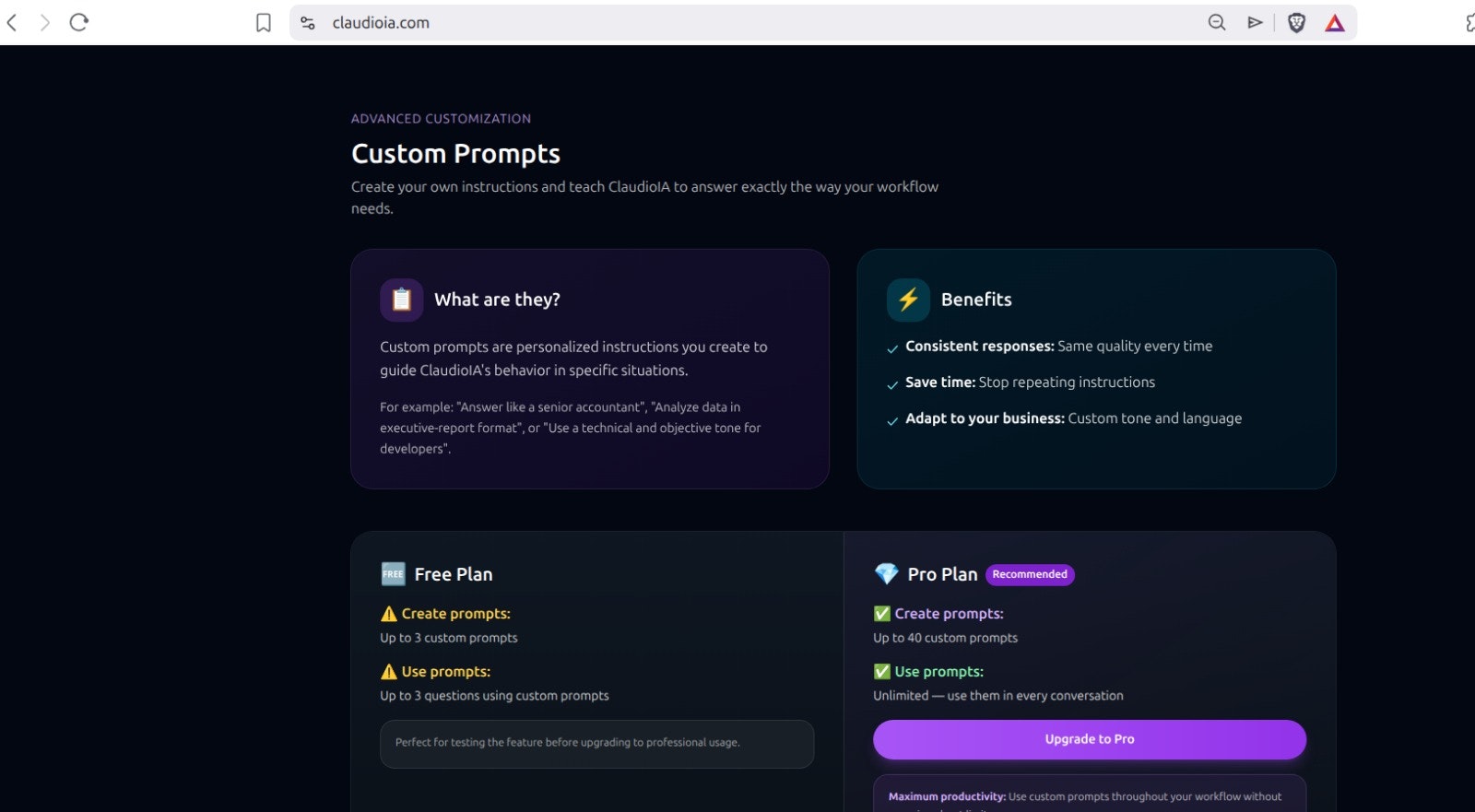Click the green check beside Use prompts in Pro
The image size is (1475, 812).
pyautogui.click(x=882, y=672)
